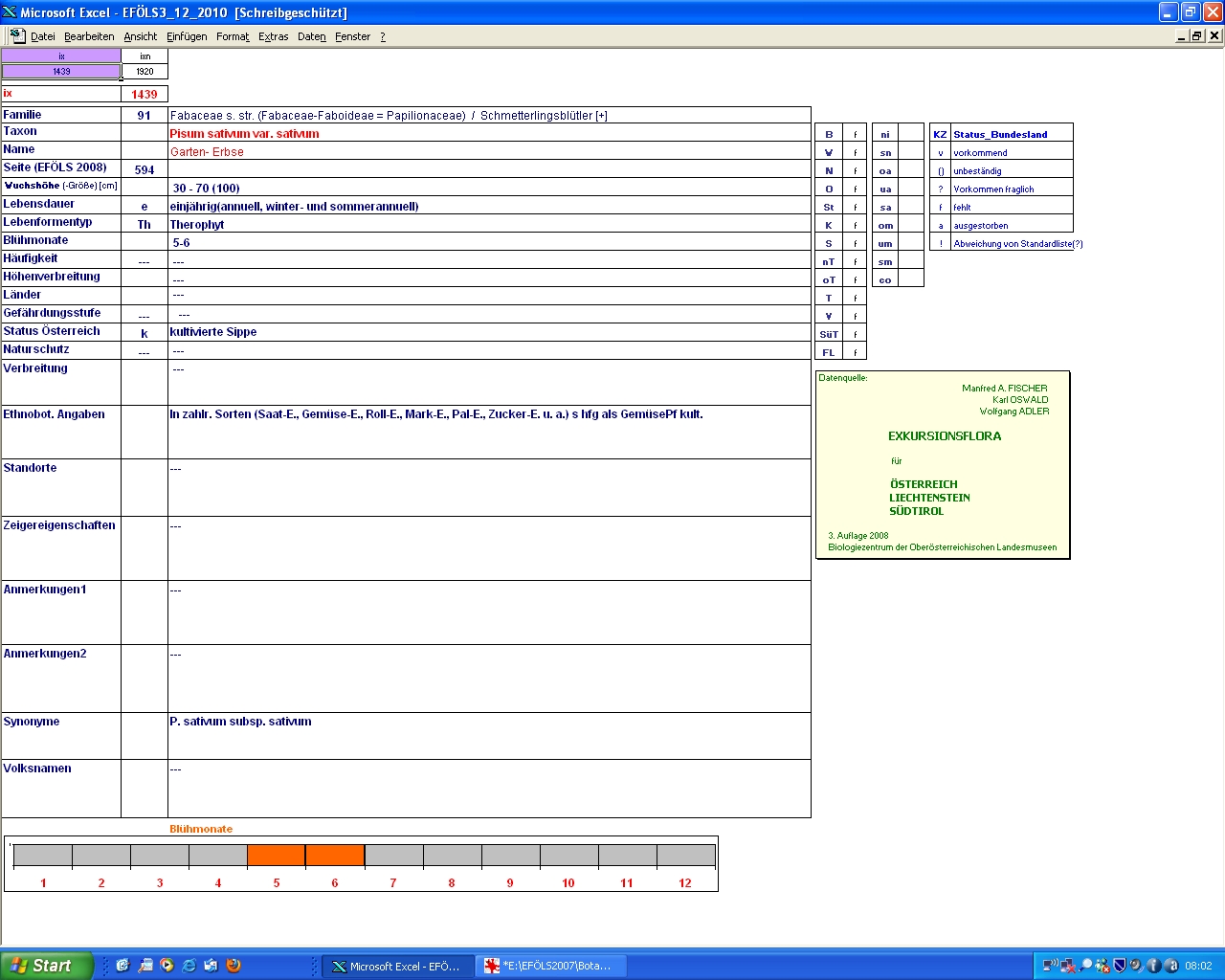Open the Windows Start menu
The image size is (1225, 980).
47,966
